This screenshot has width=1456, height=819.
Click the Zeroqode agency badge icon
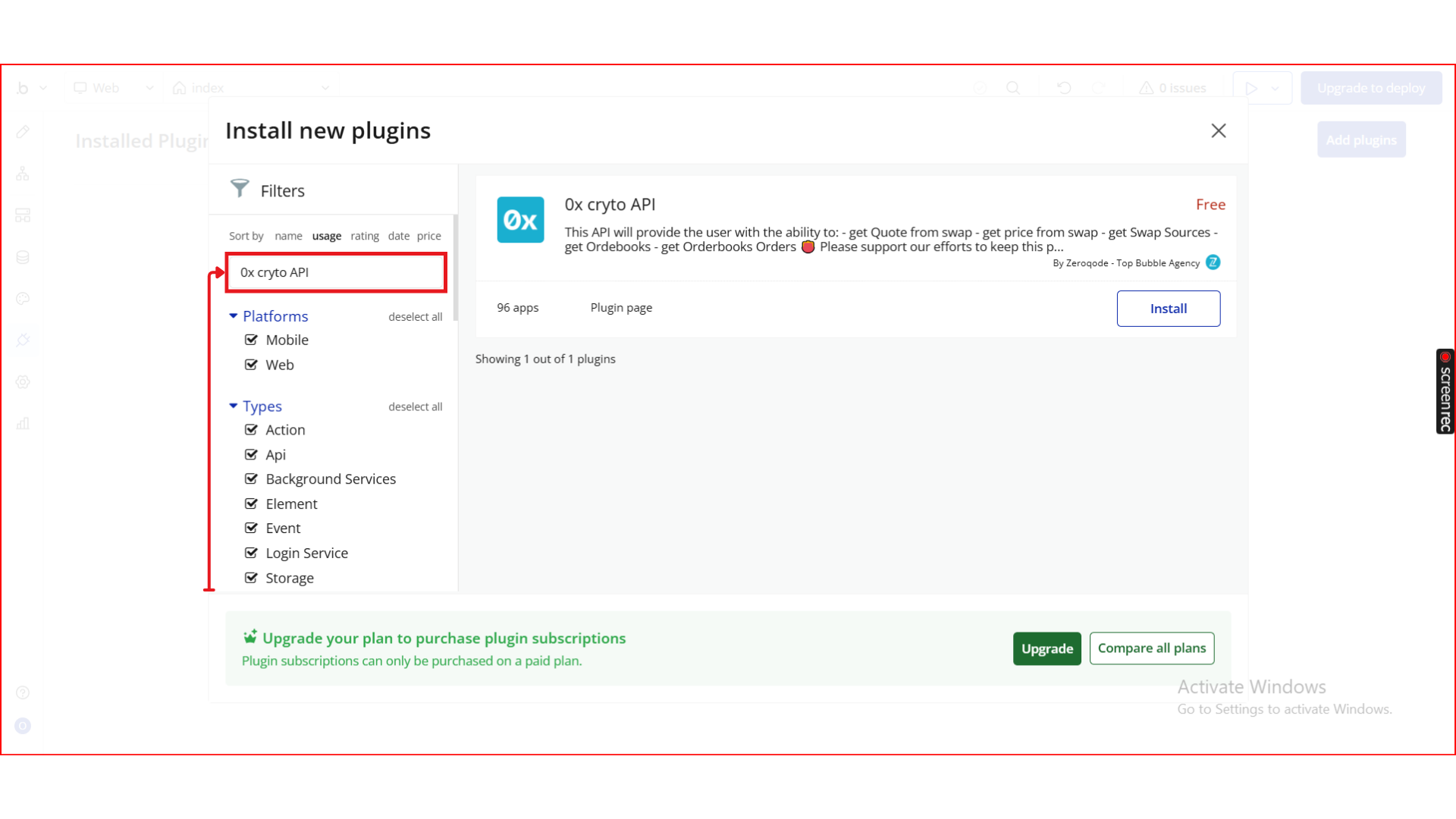pyautogui.click(x=1213, y=262)
